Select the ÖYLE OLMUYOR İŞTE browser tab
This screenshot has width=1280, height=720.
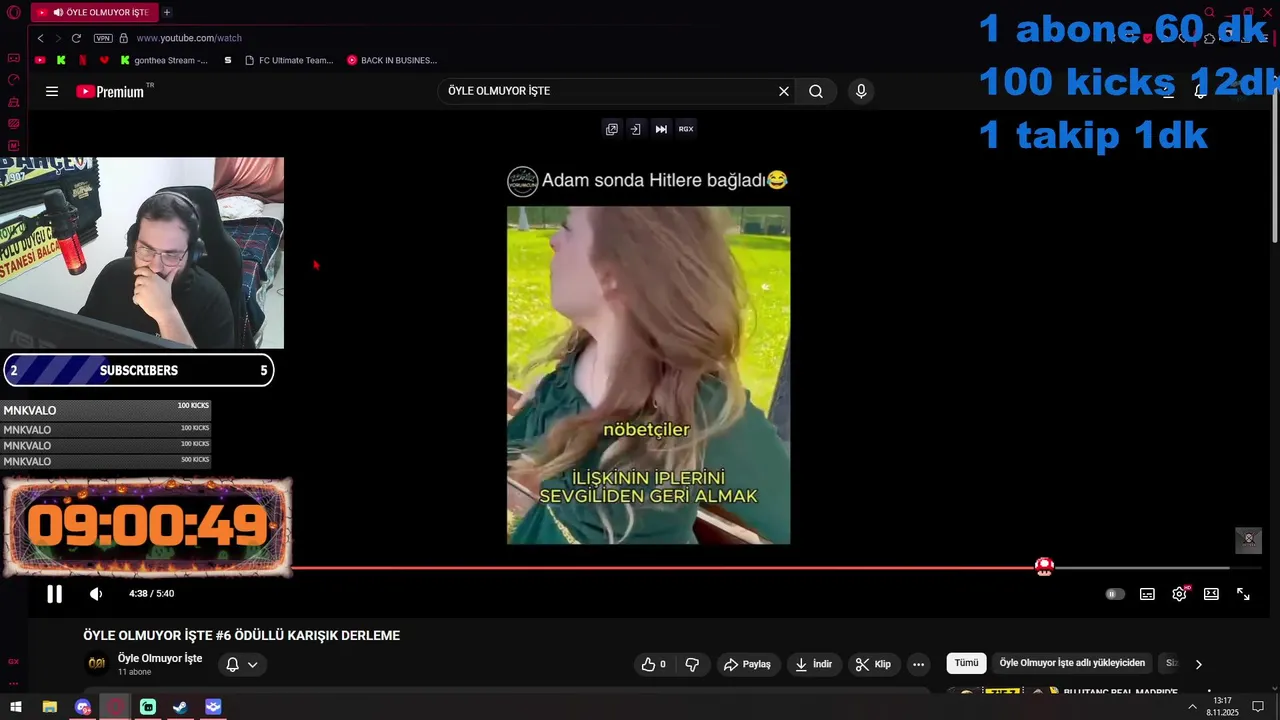[x=92, y=12]
